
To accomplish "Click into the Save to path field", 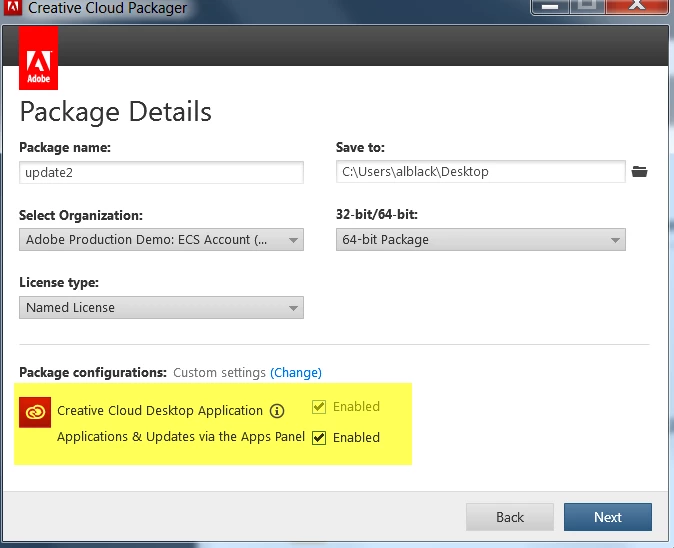I will 481,171.
